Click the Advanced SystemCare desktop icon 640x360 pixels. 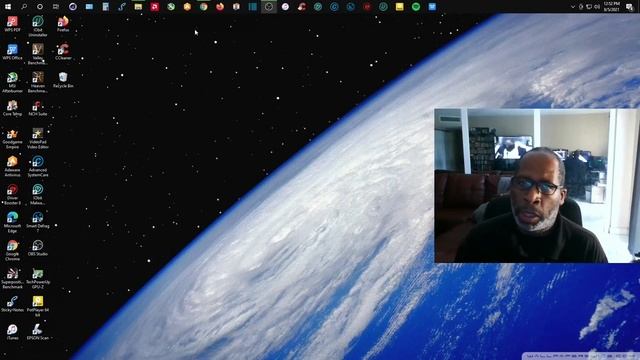click(38, 166)
